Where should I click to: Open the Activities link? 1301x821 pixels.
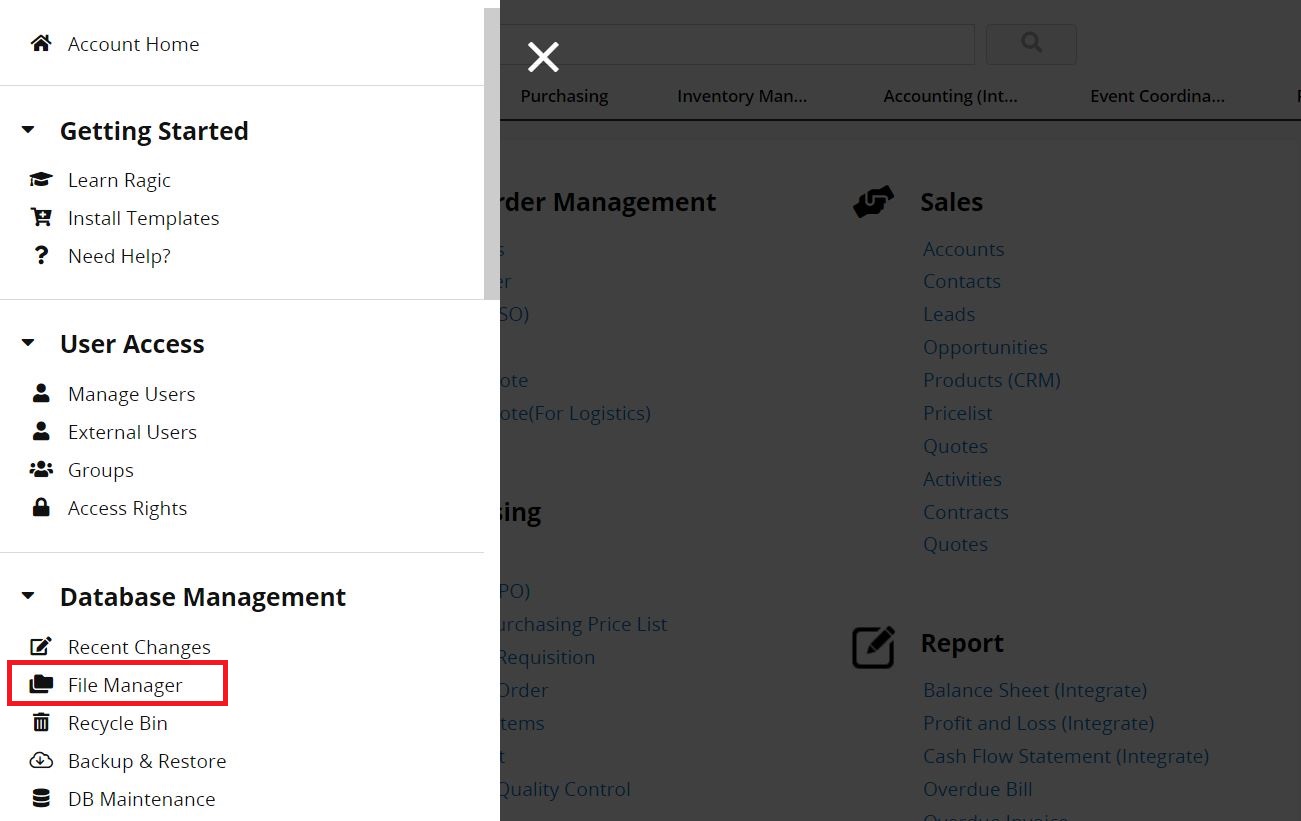click(x=962, y=479)
